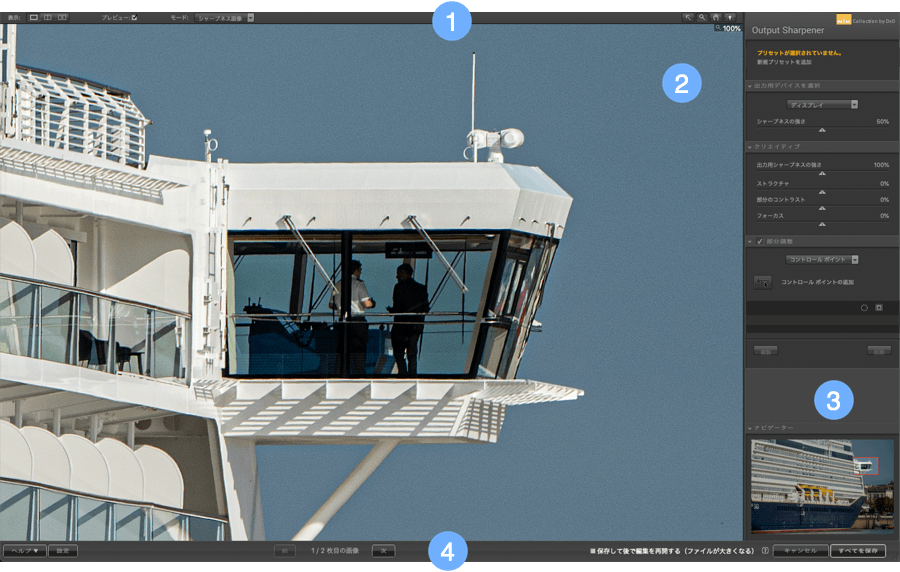Click the background color lightbulb icon
The image size is (900, 572).
(730, 18)
